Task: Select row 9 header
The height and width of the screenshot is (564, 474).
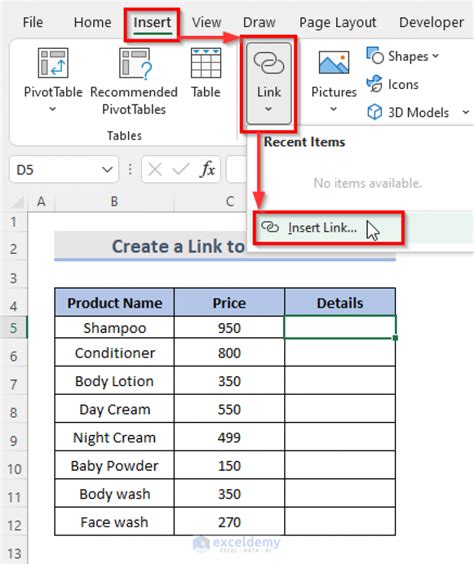Action: 14,440
